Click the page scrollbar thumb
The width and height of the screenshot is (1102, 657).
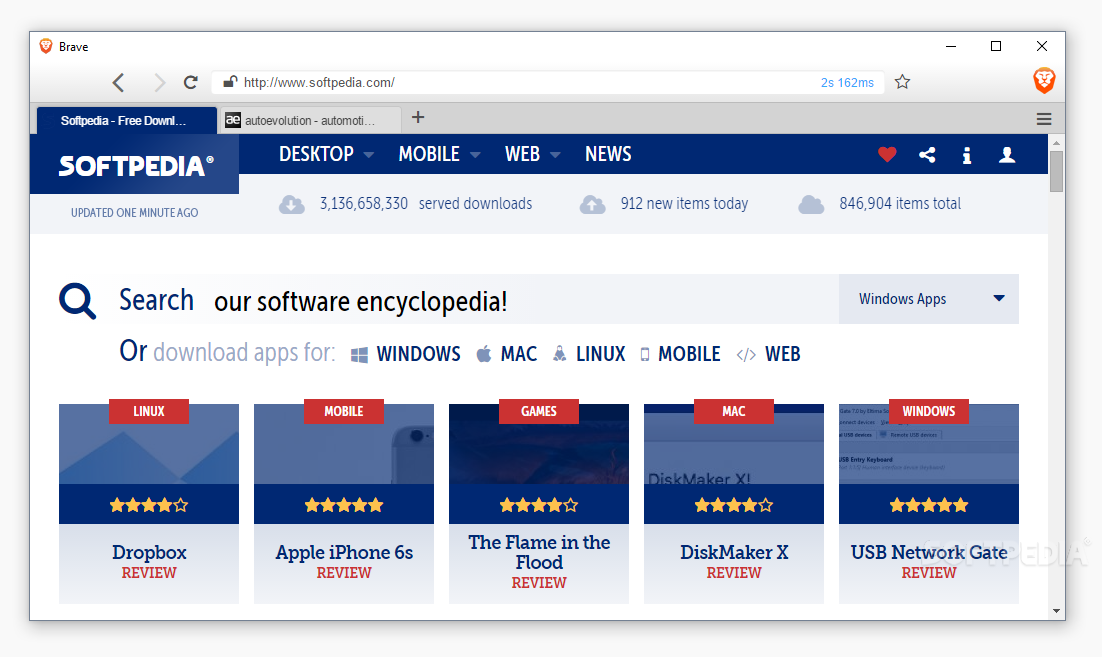(x=1056, y=171)
